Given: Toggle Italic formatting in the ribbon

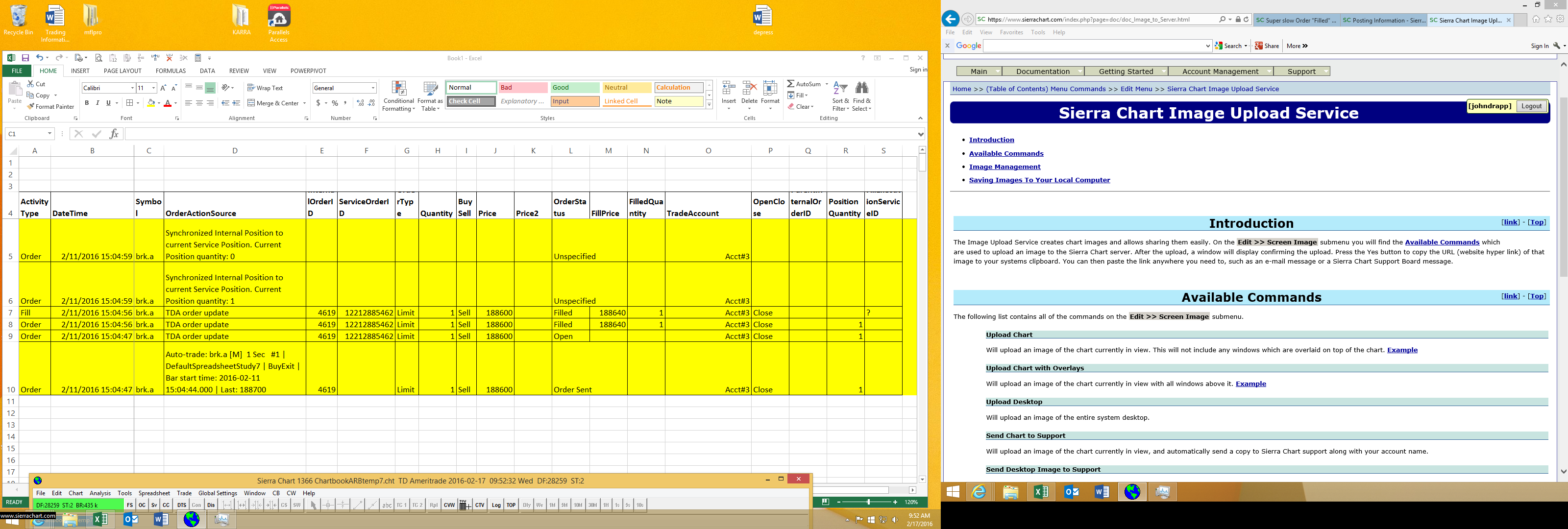Looking at the screenshot, I should tap(98, 103).
